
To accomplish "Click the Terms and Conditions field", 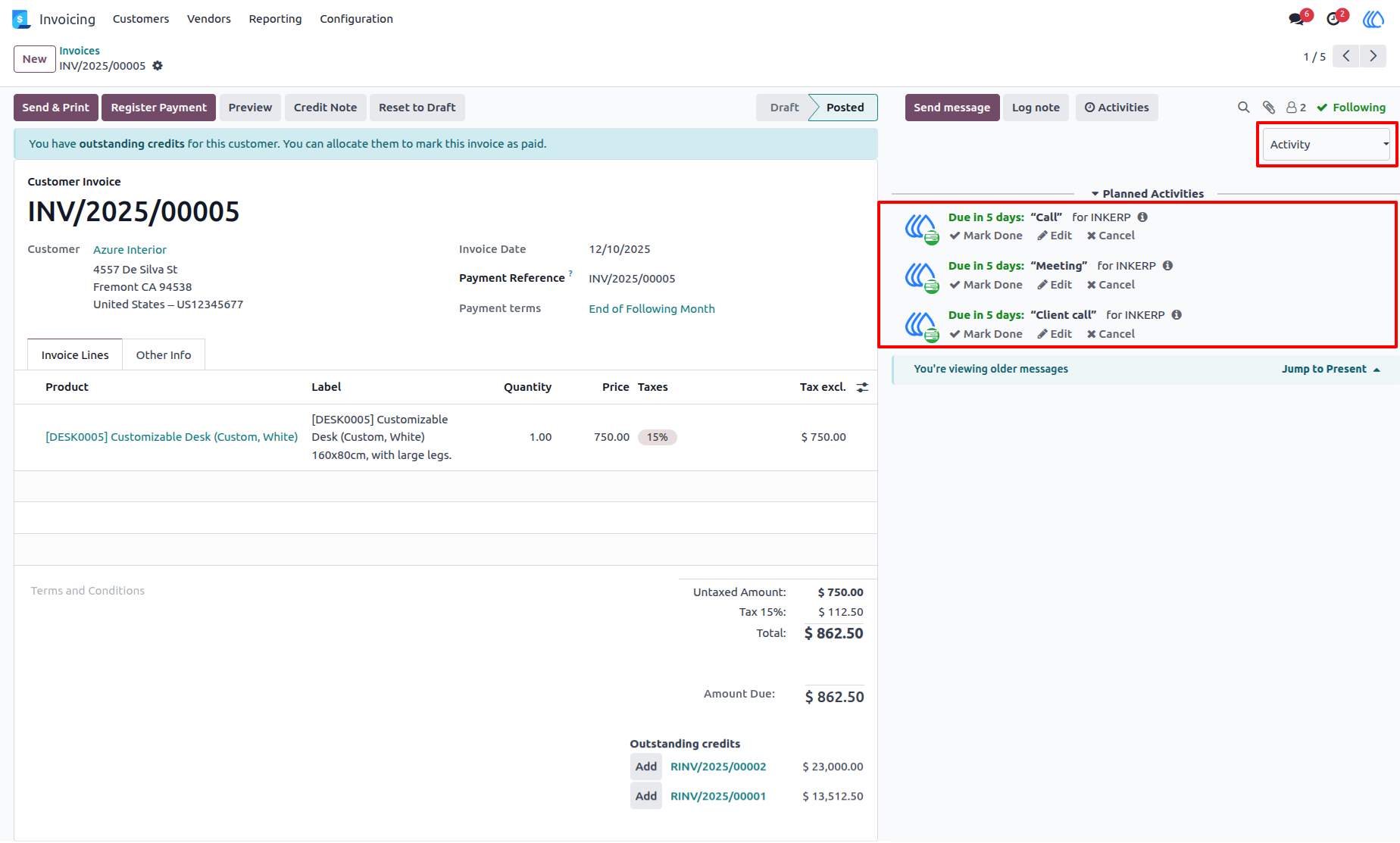I will 88,591.
